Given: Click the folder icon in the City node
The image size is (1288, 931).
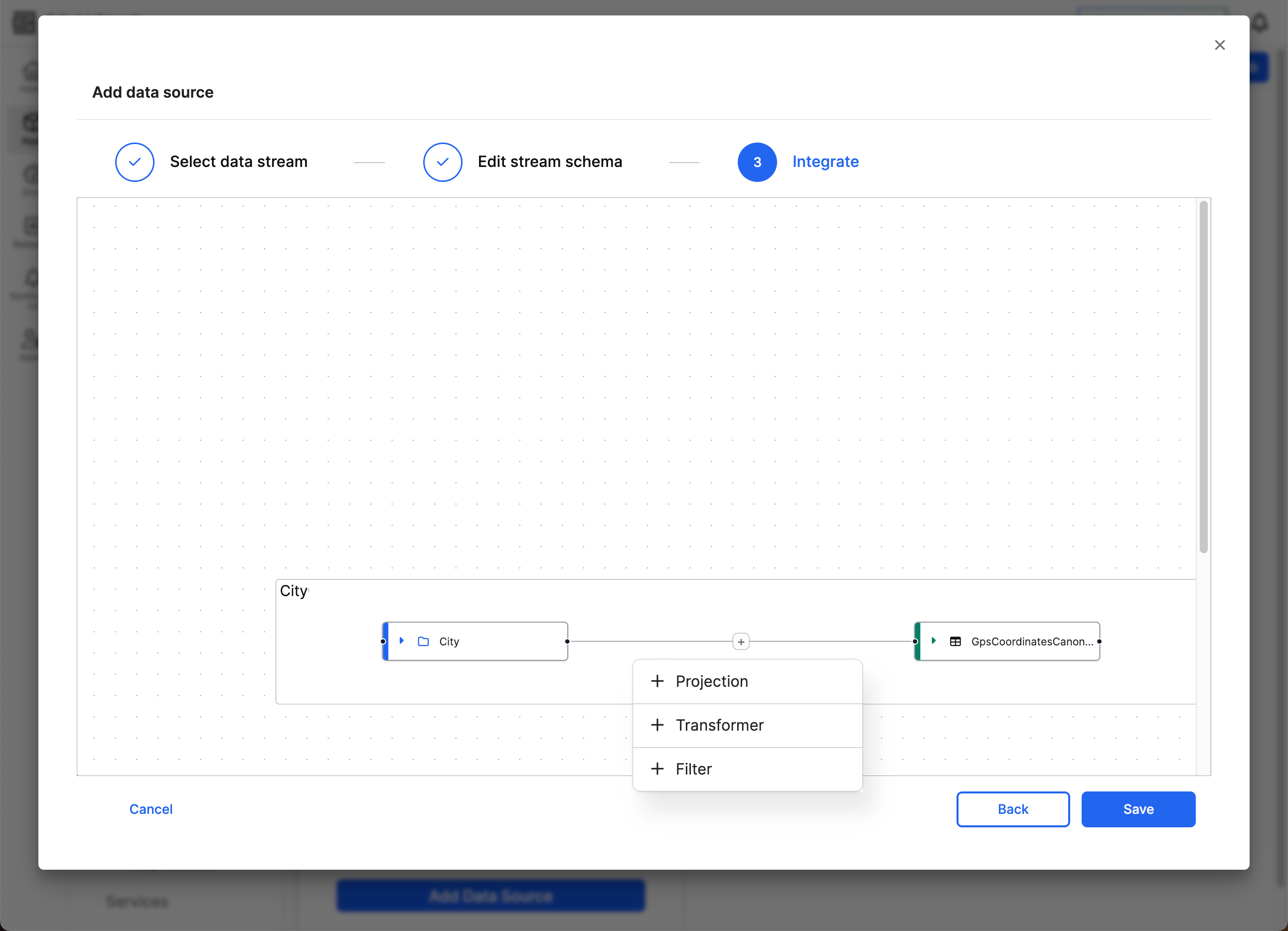Looking at the screenshot, I should click(x=423, y=641).
